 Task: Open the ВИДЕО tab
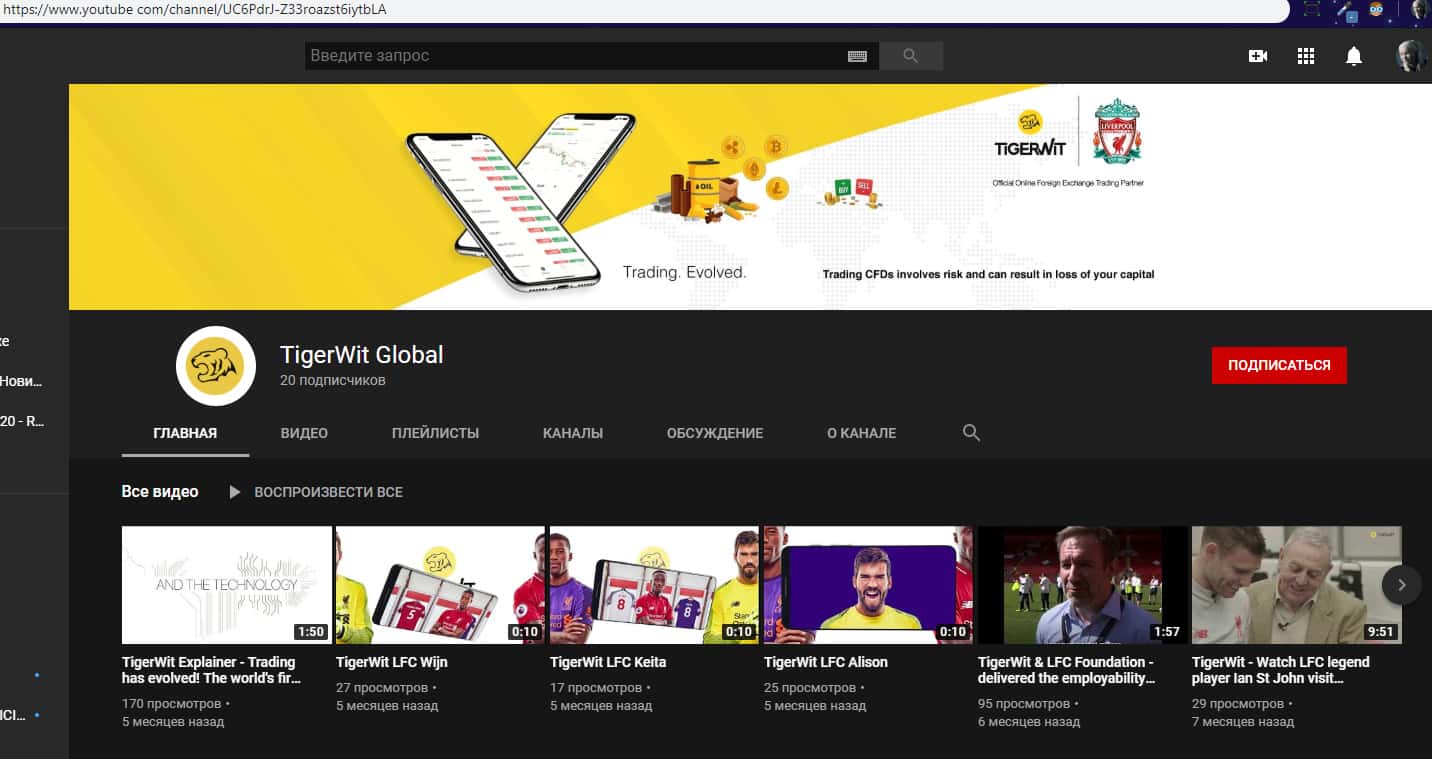point(304,433)
